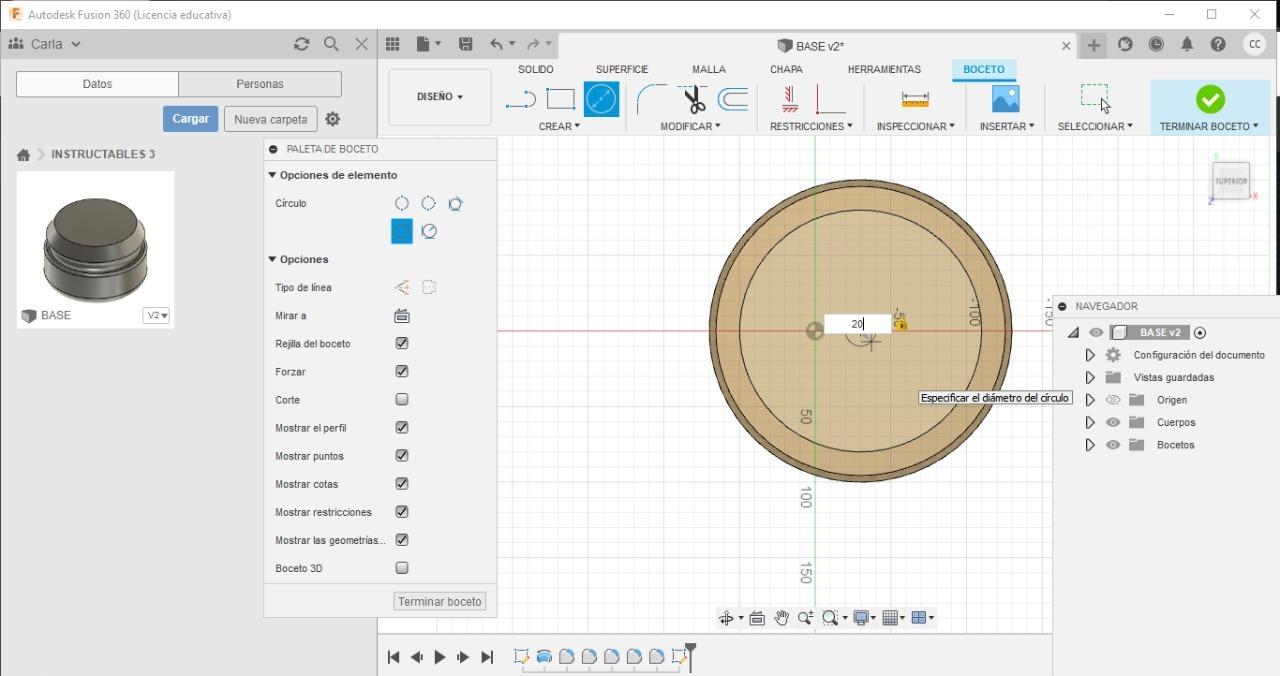Uncheck Rejilla del boceto checkbox
1280x676 pixels.
pyautogui.click(x=402, y=343)
